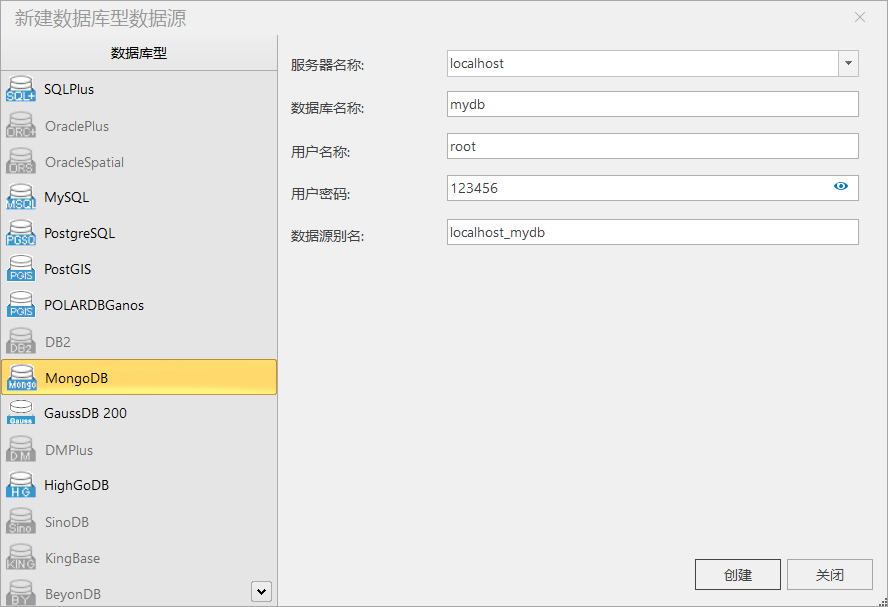This screenshot has width=888, height=607.
Task: Click the OraclePlus database icon
Action: 21,125
